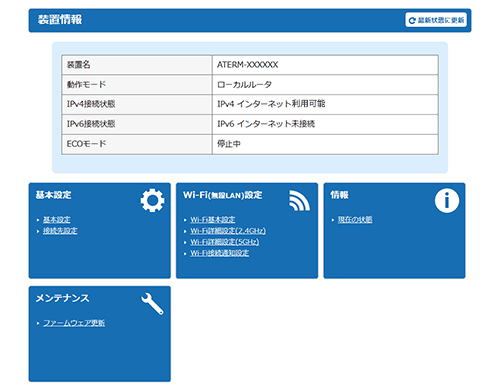Image resolution: width=500 pixels, height=385 pixels.
Task: Select the 停止中 ECO mode value
Action: point(229,144)
